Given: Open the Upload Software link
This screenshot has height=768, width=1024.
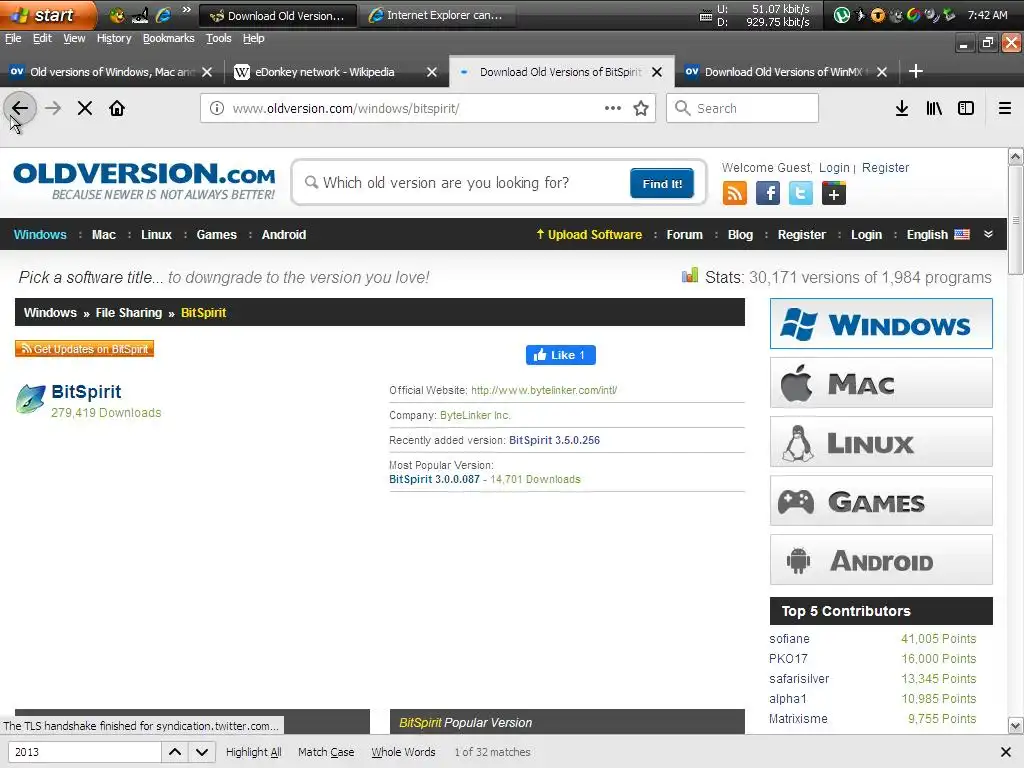Looking at the screenshot, I should [589, 234].
